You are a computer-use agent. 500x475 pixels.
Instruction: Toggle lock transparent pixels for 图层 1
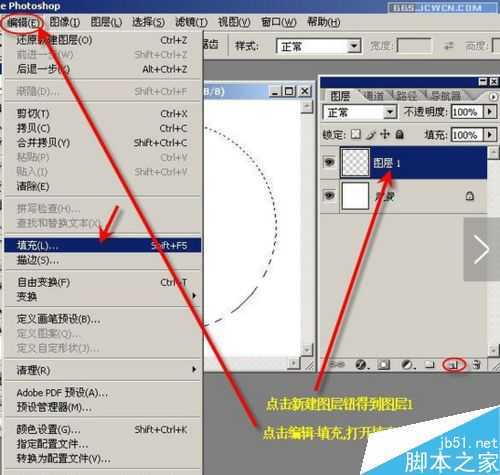tap(356, 134)
